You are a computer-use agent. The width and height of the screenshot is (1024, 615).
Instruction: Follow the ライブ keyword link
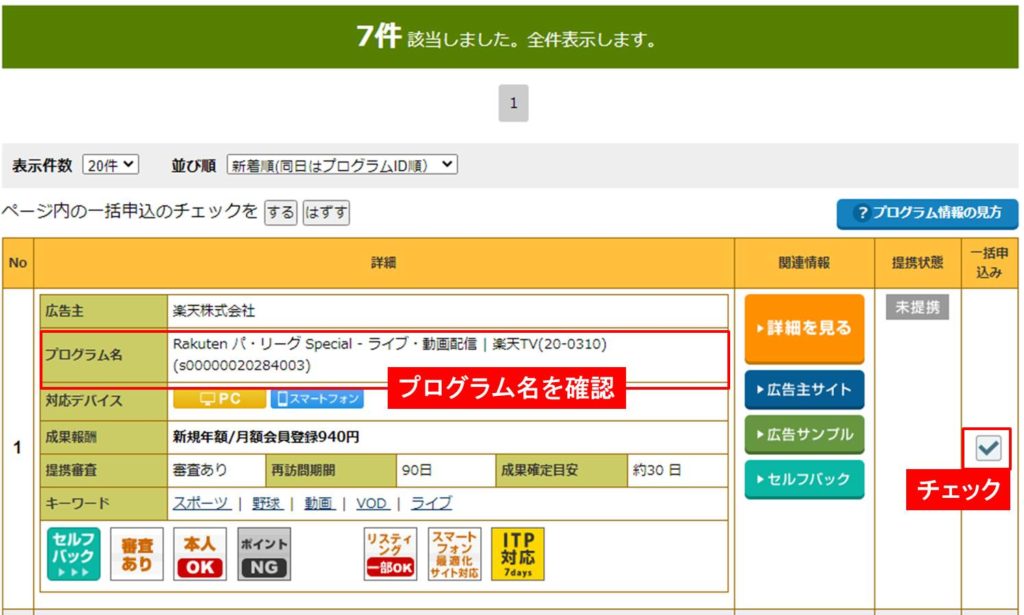[431, 503]
